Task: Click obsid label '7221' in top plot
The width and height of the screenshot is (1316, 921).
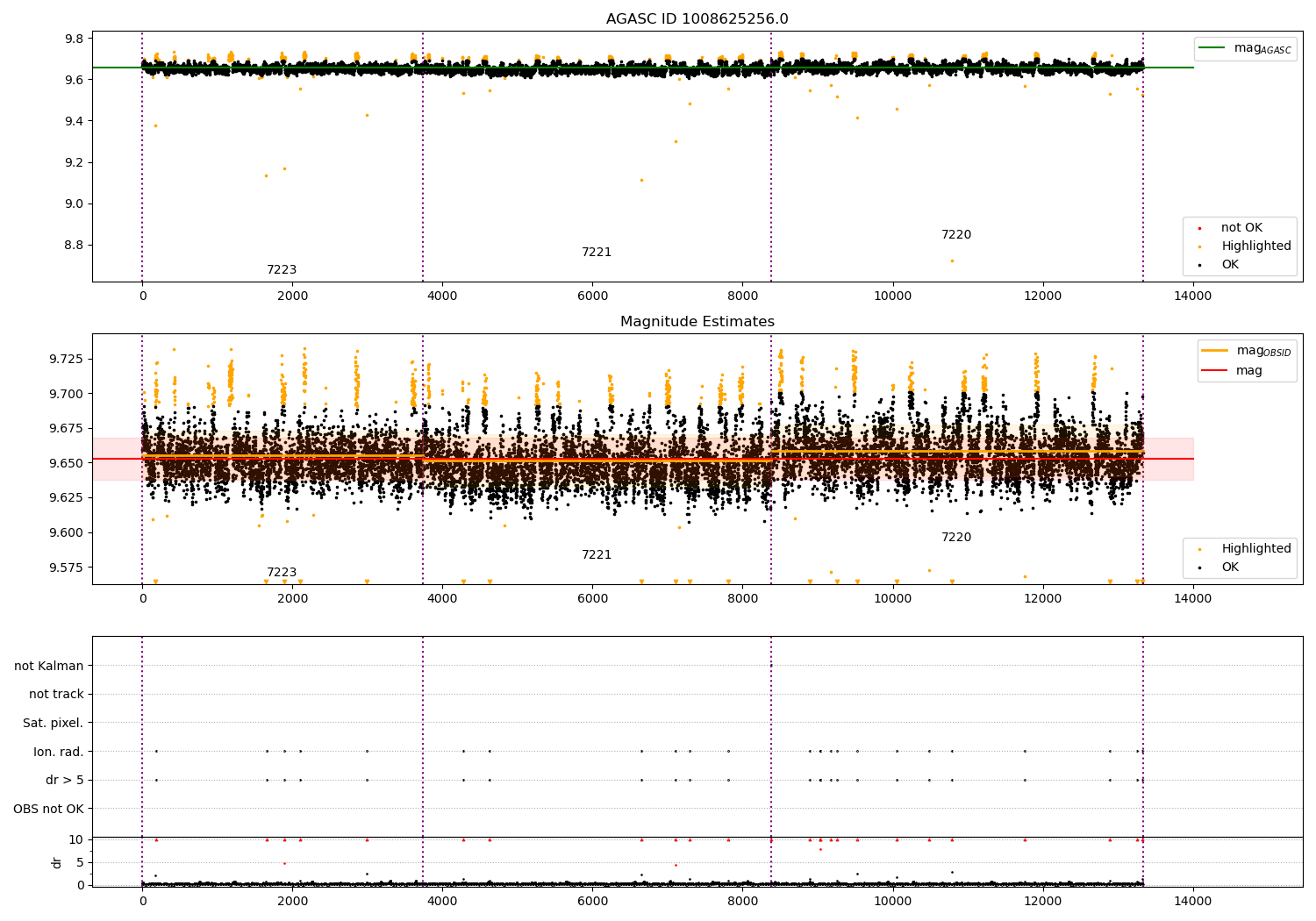Action: click(x=597, y=253)
